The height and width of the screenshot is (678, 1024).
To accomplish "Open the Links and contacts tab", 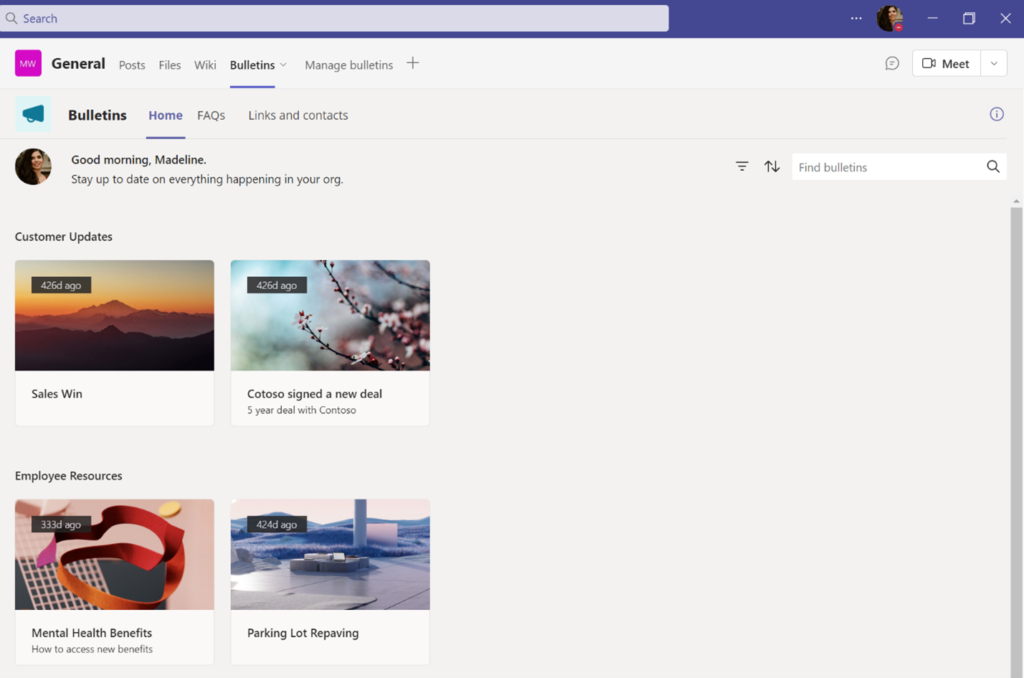I will [298, 116].
